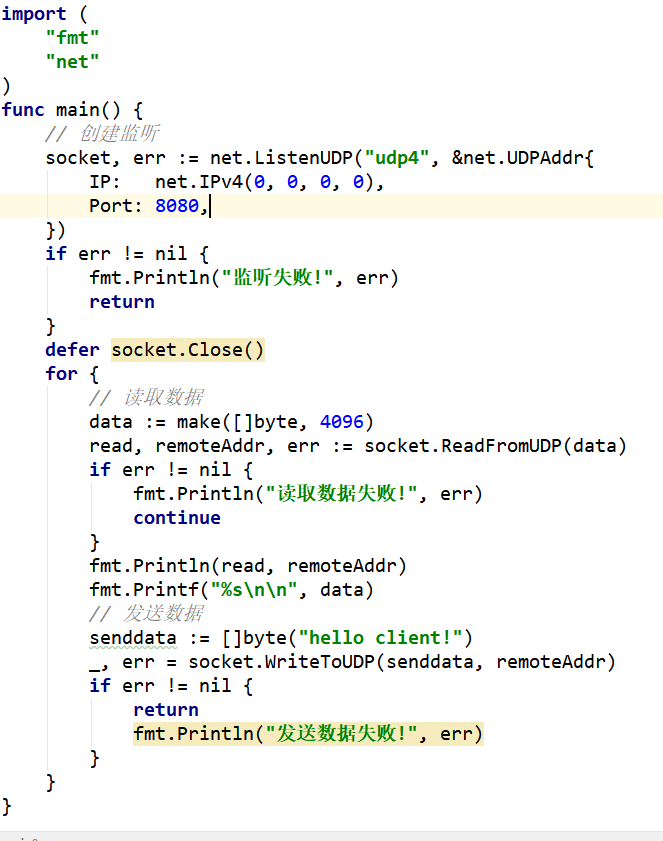Click the 发送数据 comment
The width and height of the screenshot is (663, 841).
tap(146, 614)
